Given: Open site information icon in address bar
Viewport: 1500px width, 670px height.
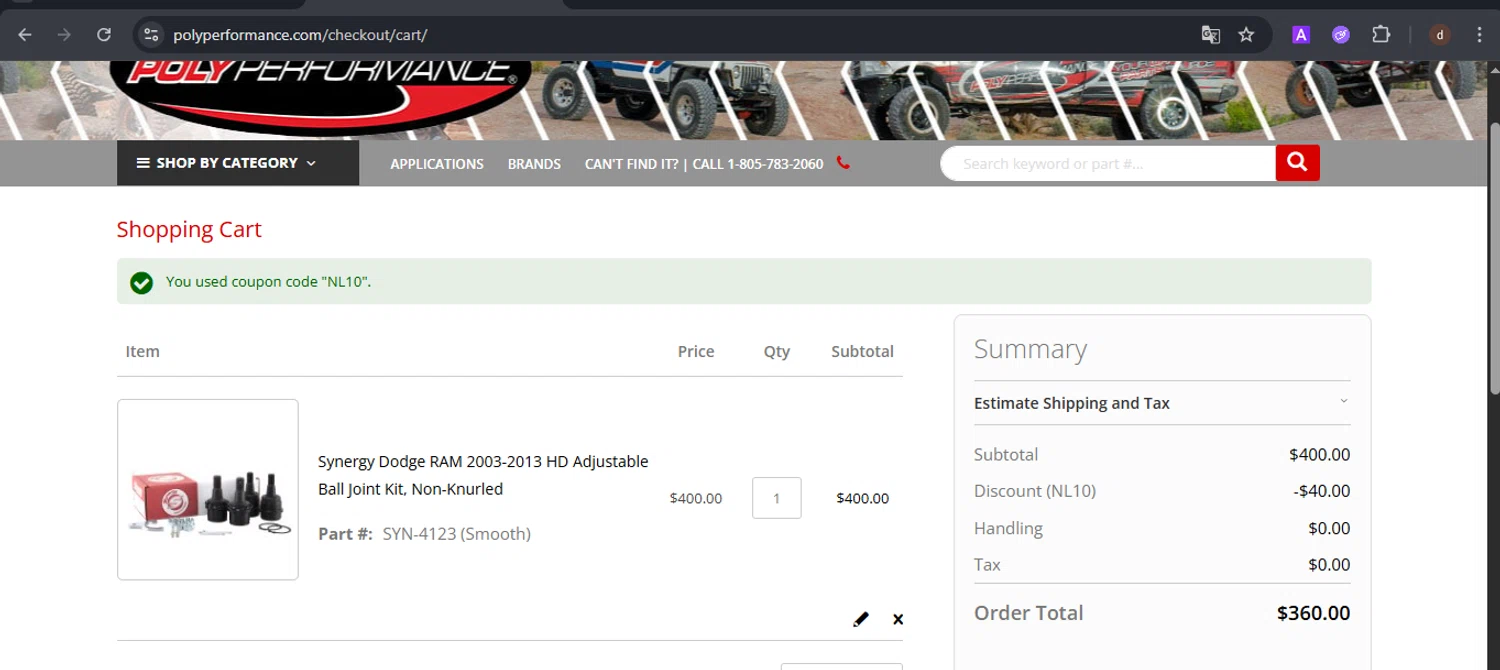Looking at the screenshot, I should 151,35.
